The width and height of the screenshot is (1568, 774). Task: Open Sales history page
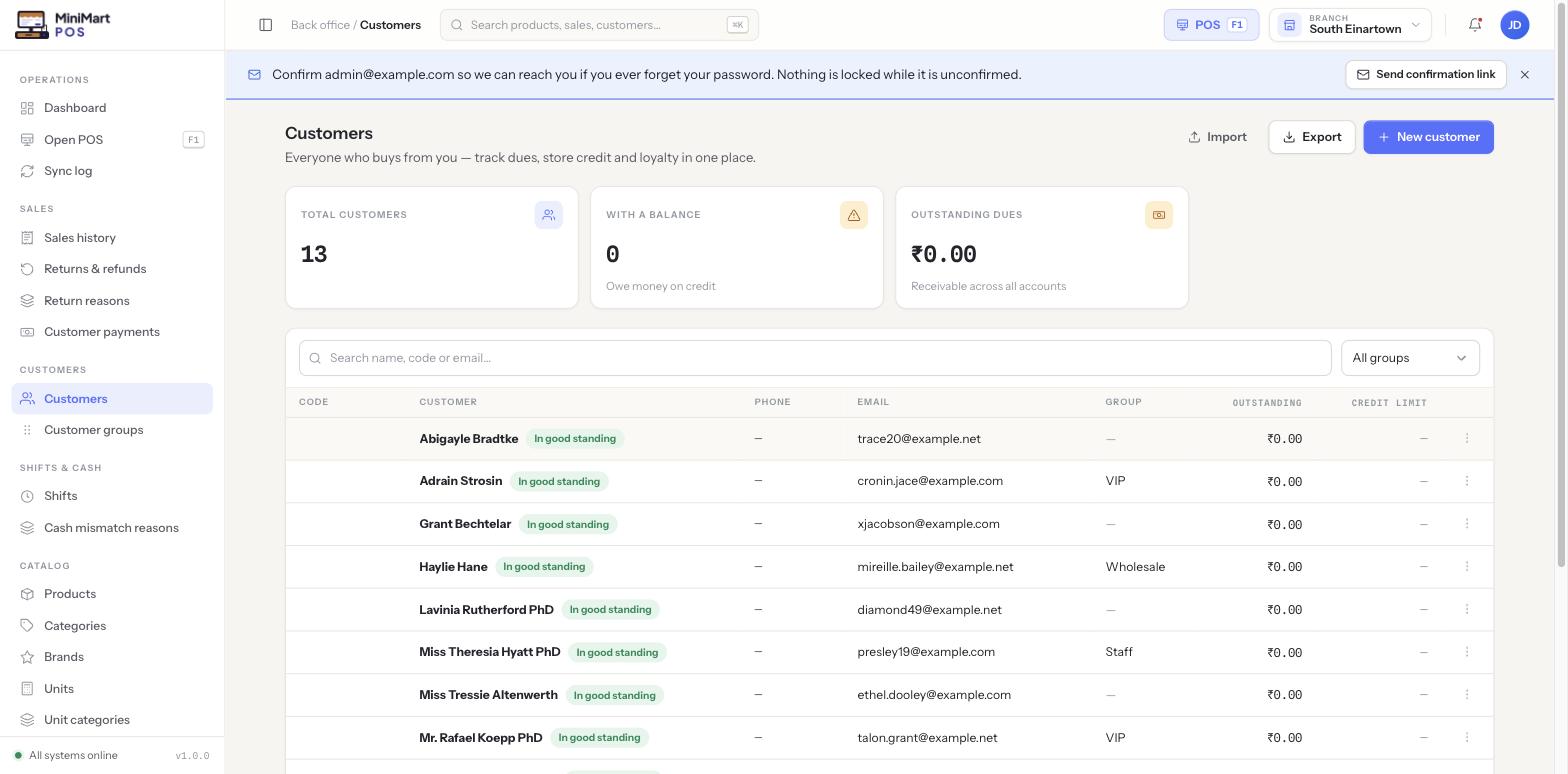112,238
